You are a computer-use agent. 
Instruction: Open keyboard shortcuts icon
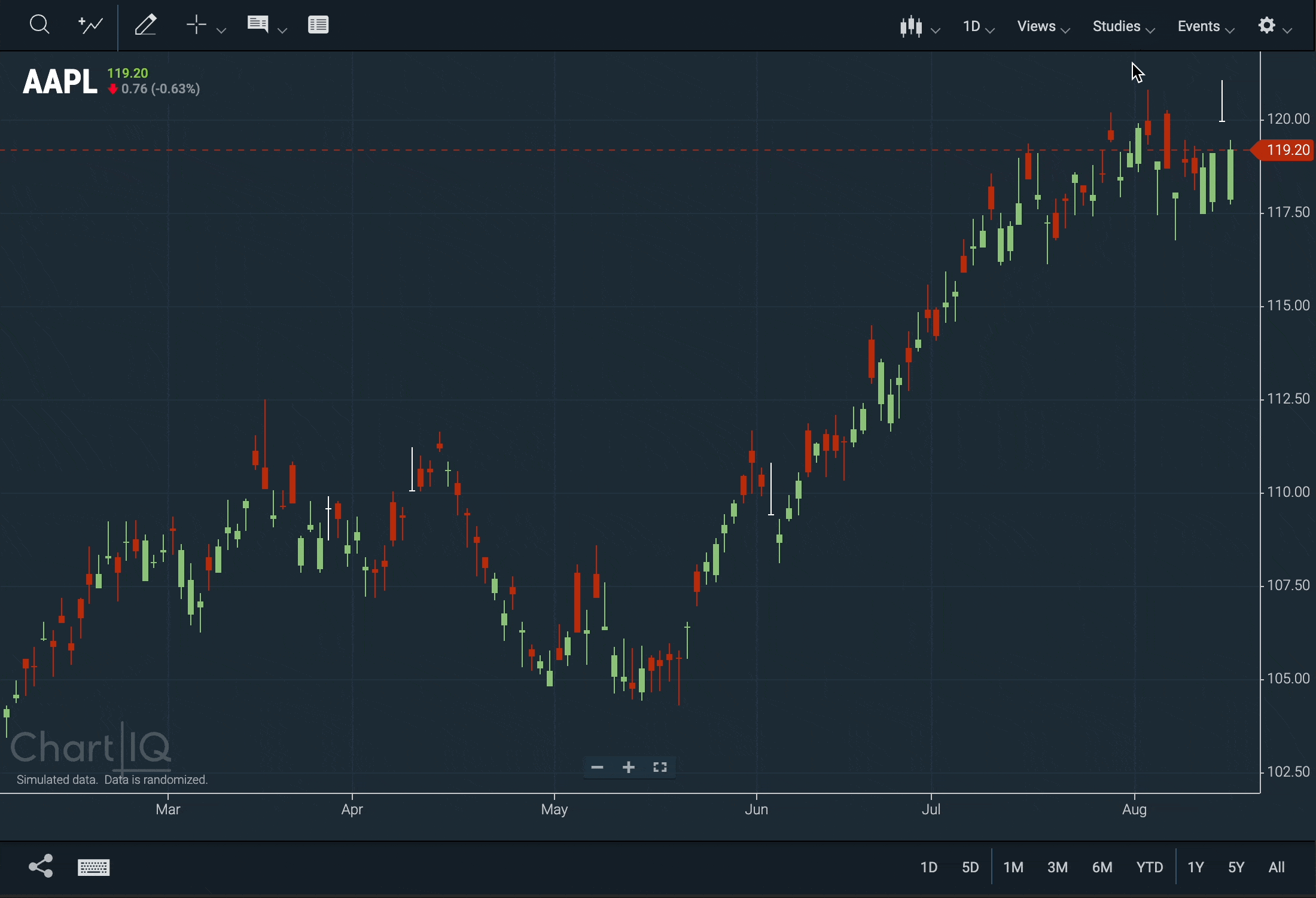(x=94, y=868)
